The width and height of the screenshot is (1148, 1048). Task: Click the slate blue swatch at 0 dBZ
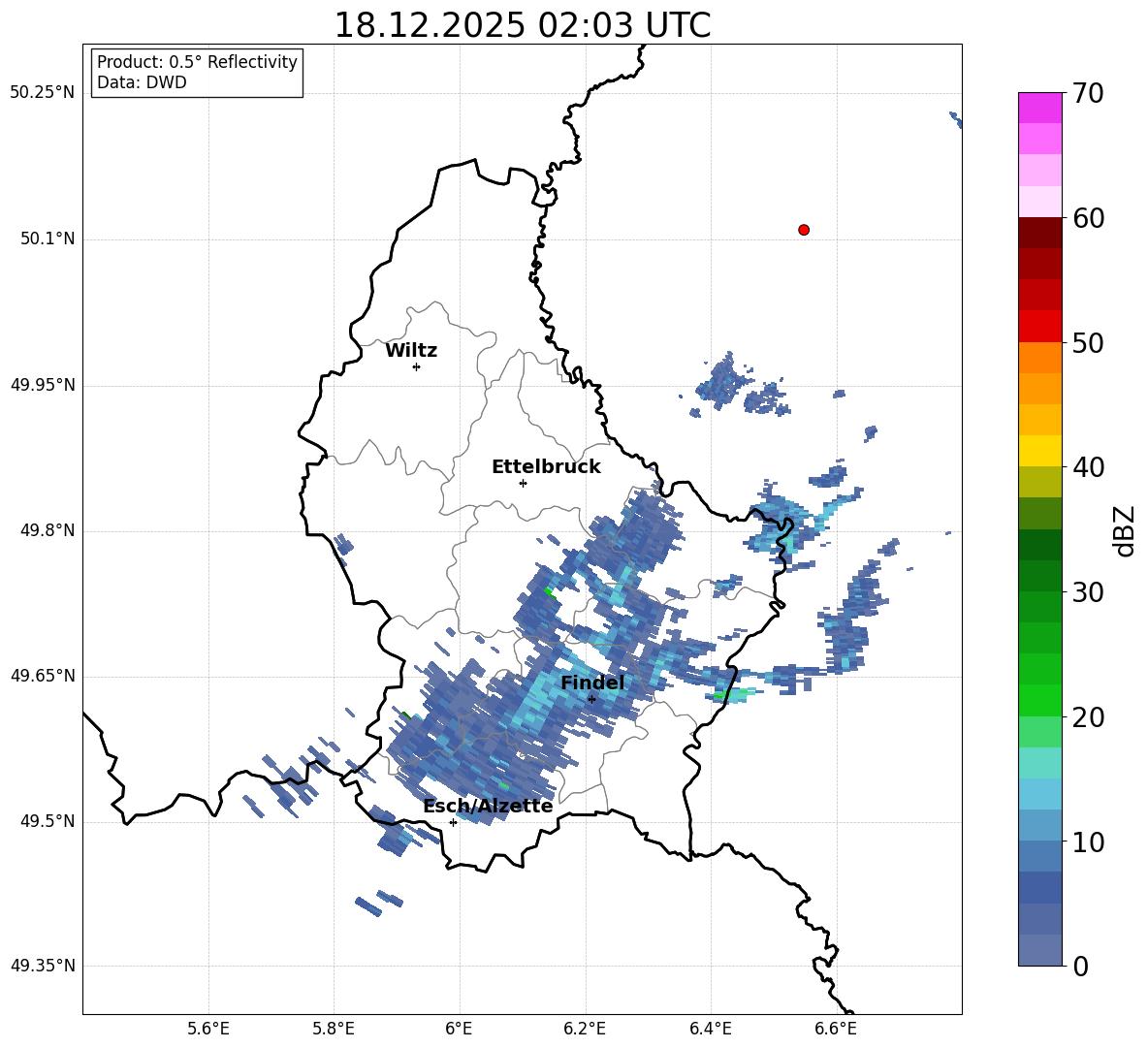click(x=1039, y=950)
